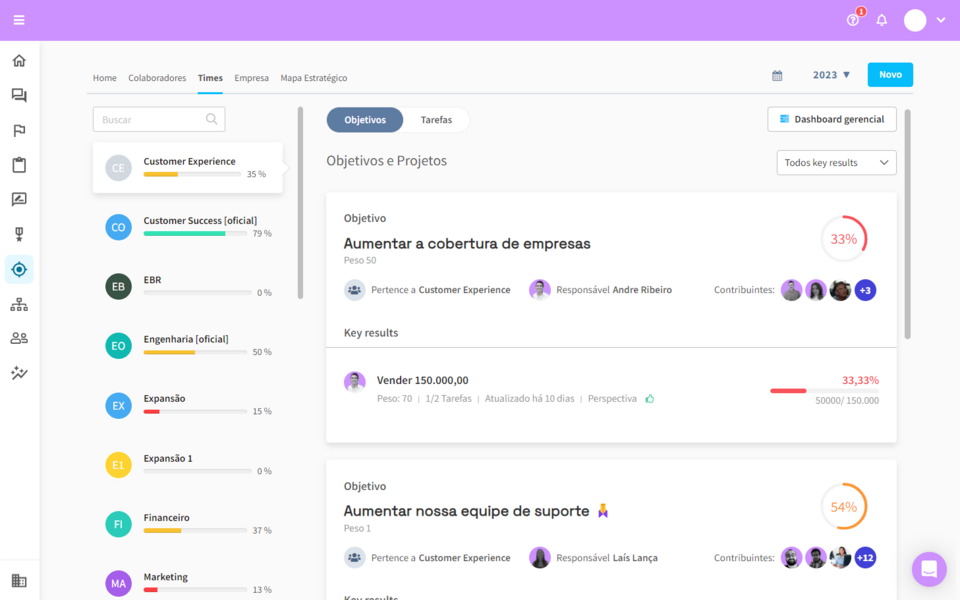960x600 pixels.
Task: Click the Novo button
Action: click(x=890, y=75)
